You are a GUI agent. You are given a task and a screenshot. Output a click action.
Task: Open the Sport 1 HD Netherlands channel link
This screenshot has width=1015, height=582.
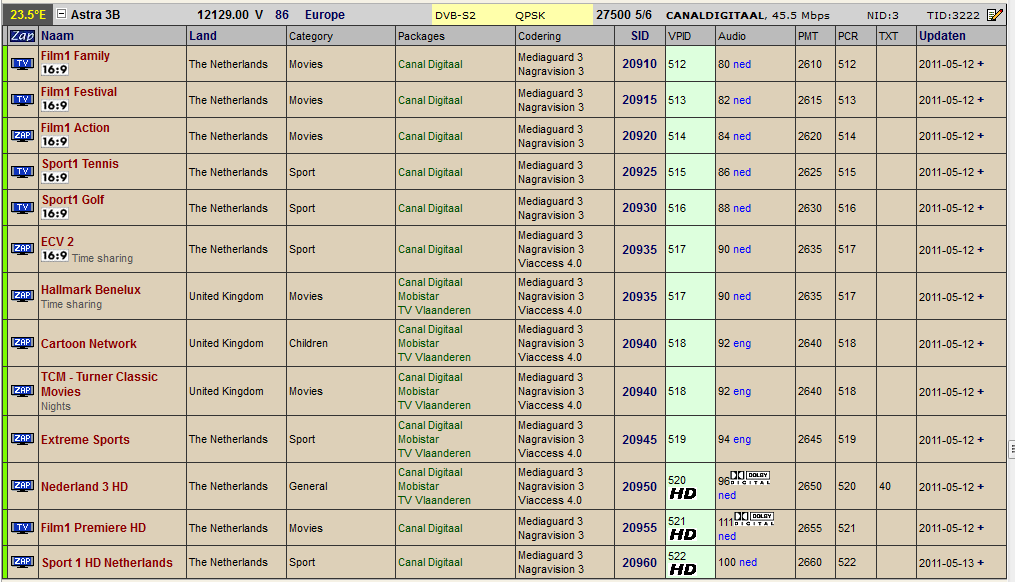pos(107,563)
